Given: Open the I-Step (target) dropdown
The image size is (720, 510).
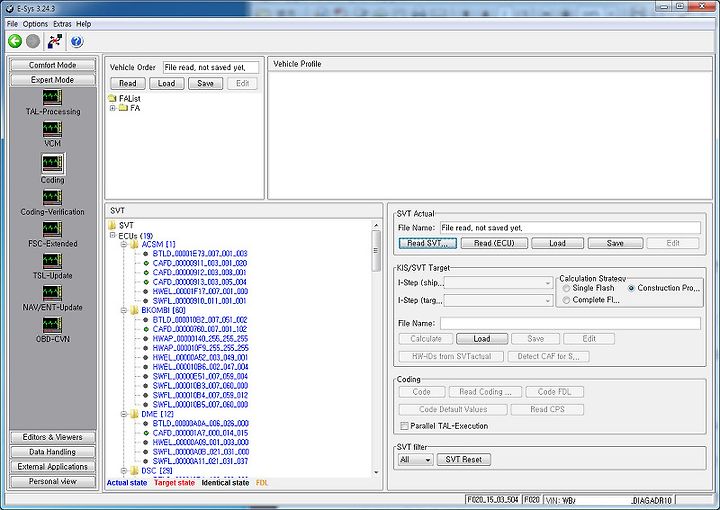Looking at the screenshot, I should point(547,301).
